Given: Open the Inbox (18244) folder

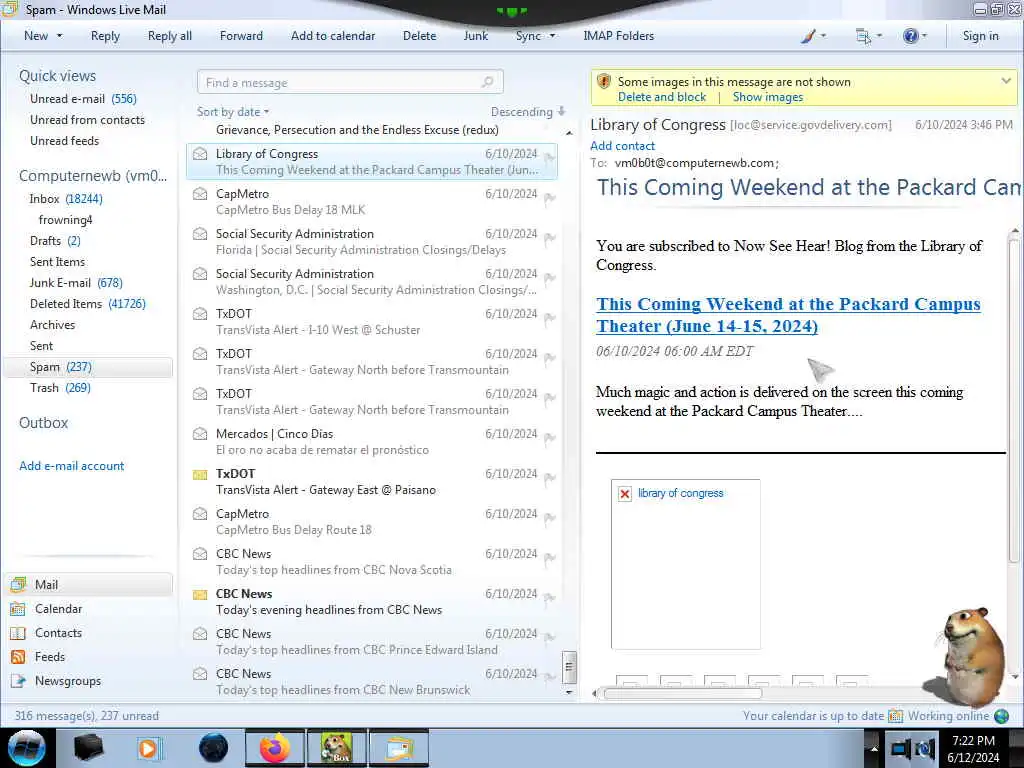Looking at the screenshot, I should [66, 199].
